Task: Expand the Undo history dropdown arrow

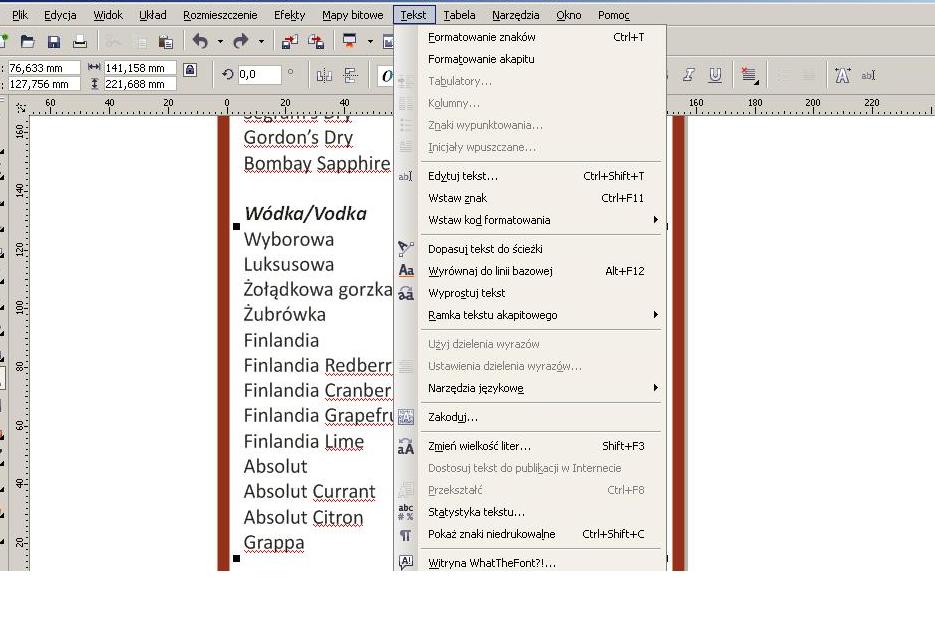Action: [x=219, y=42]
